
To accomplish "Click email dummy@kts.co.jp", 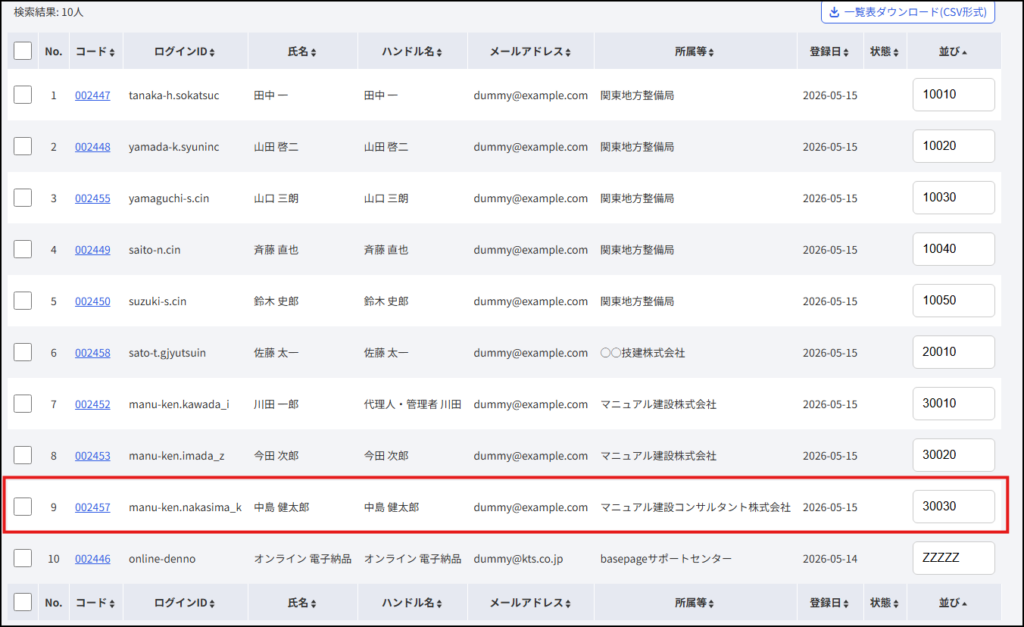I will pos(519,559).
